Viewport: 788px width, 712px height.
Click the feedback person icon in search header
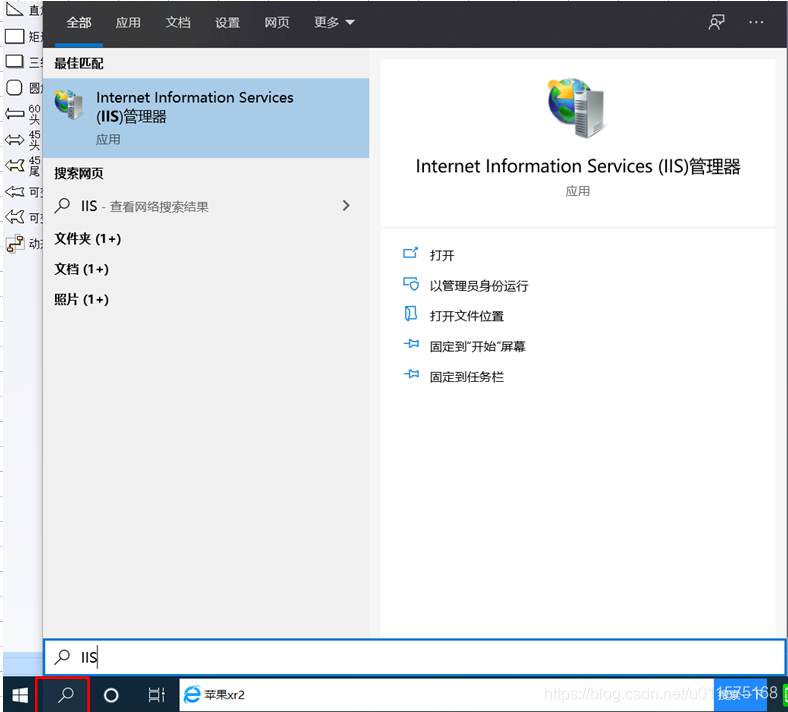tap(716, 22)
